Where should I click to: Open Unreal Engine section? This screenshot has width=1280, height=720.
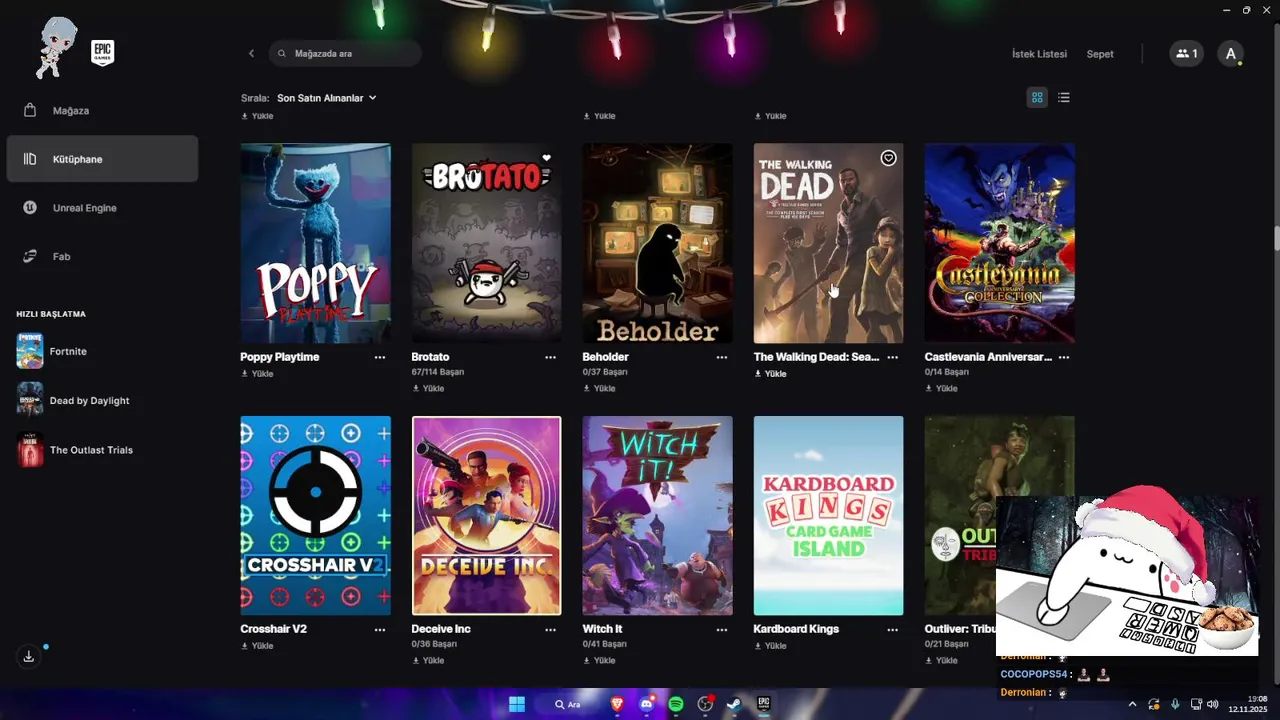pos(102,208)
